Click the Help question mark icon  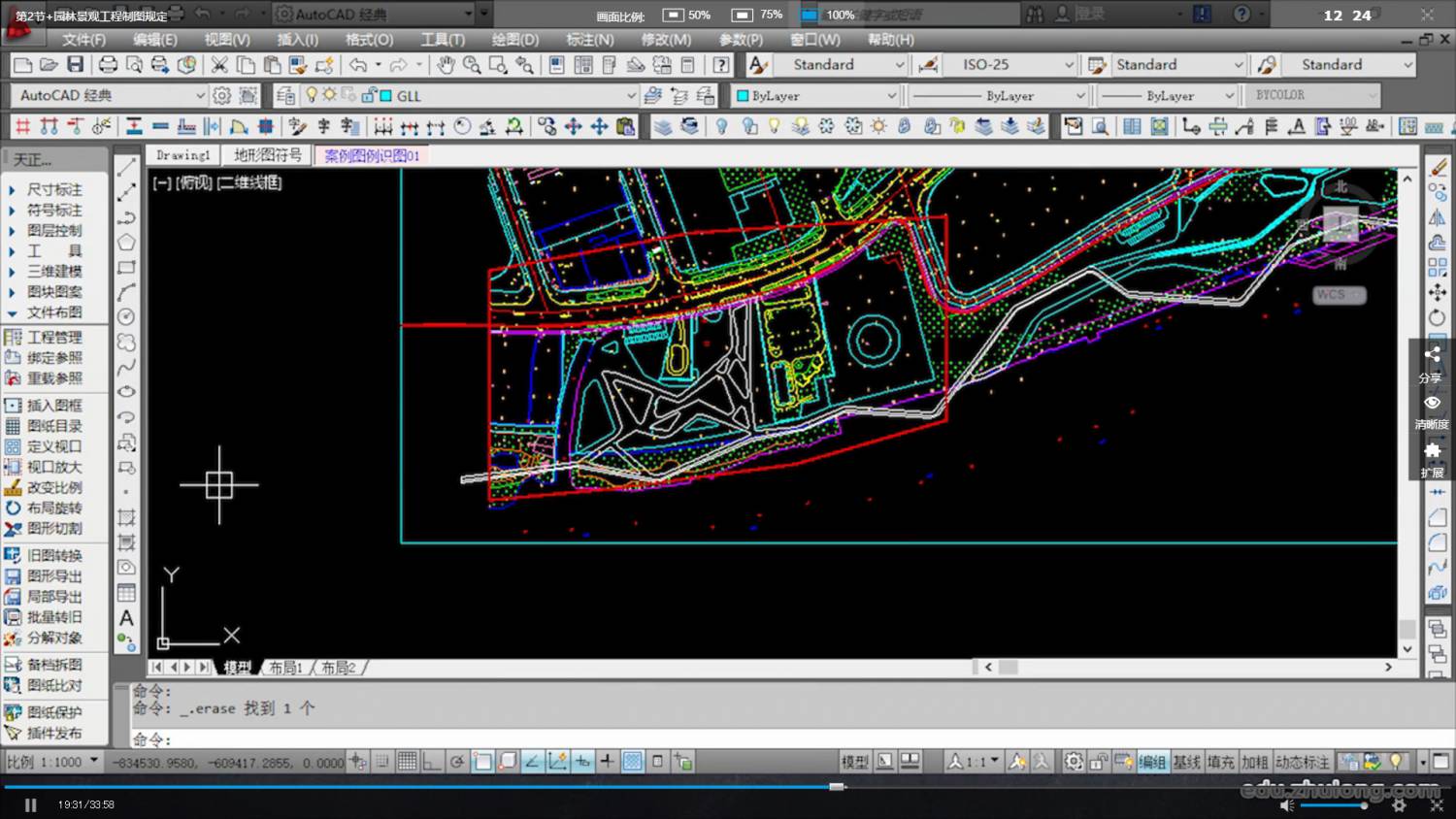point(721,65)
